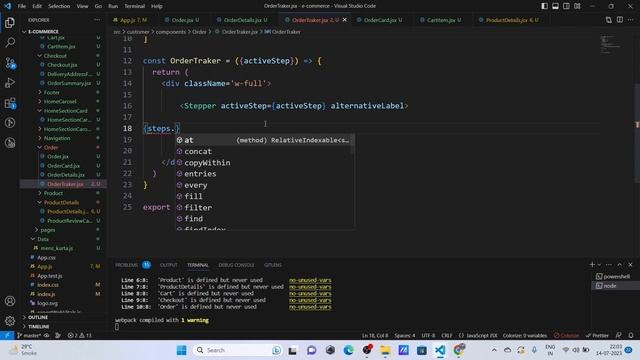Toggle the primary side bar layout icon
Screen dimensions: 640x360
(544, 6)
